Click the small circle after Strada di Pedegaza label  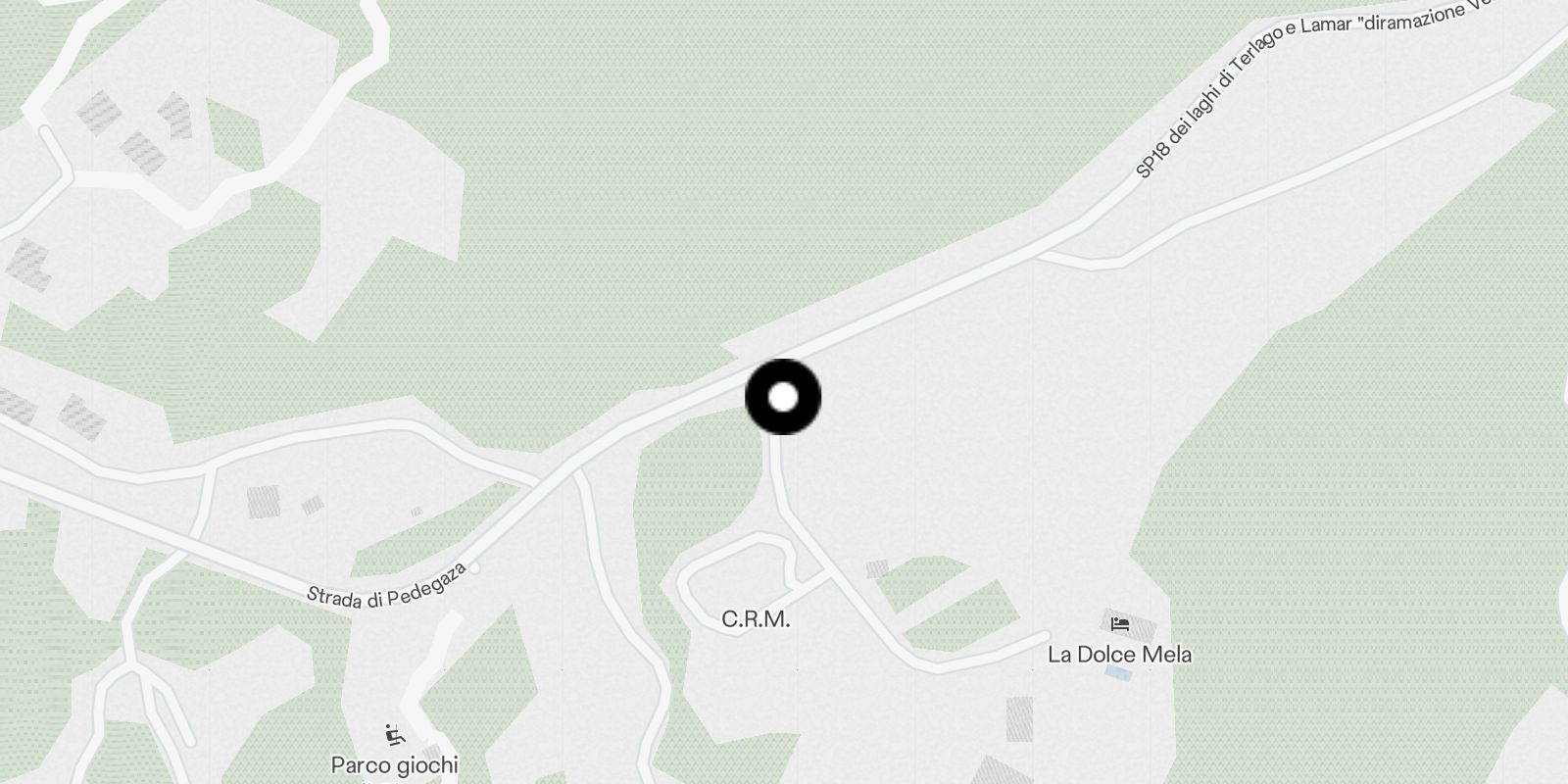click(475, 568)
